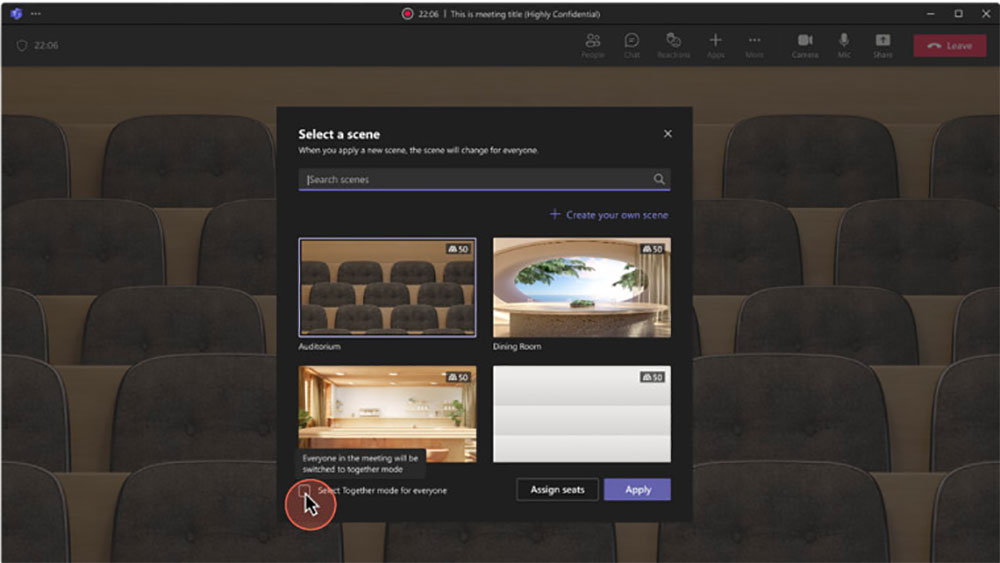Click the red Leave button
The width and height of the screenshot is (1000, 563).
point(948,45)
